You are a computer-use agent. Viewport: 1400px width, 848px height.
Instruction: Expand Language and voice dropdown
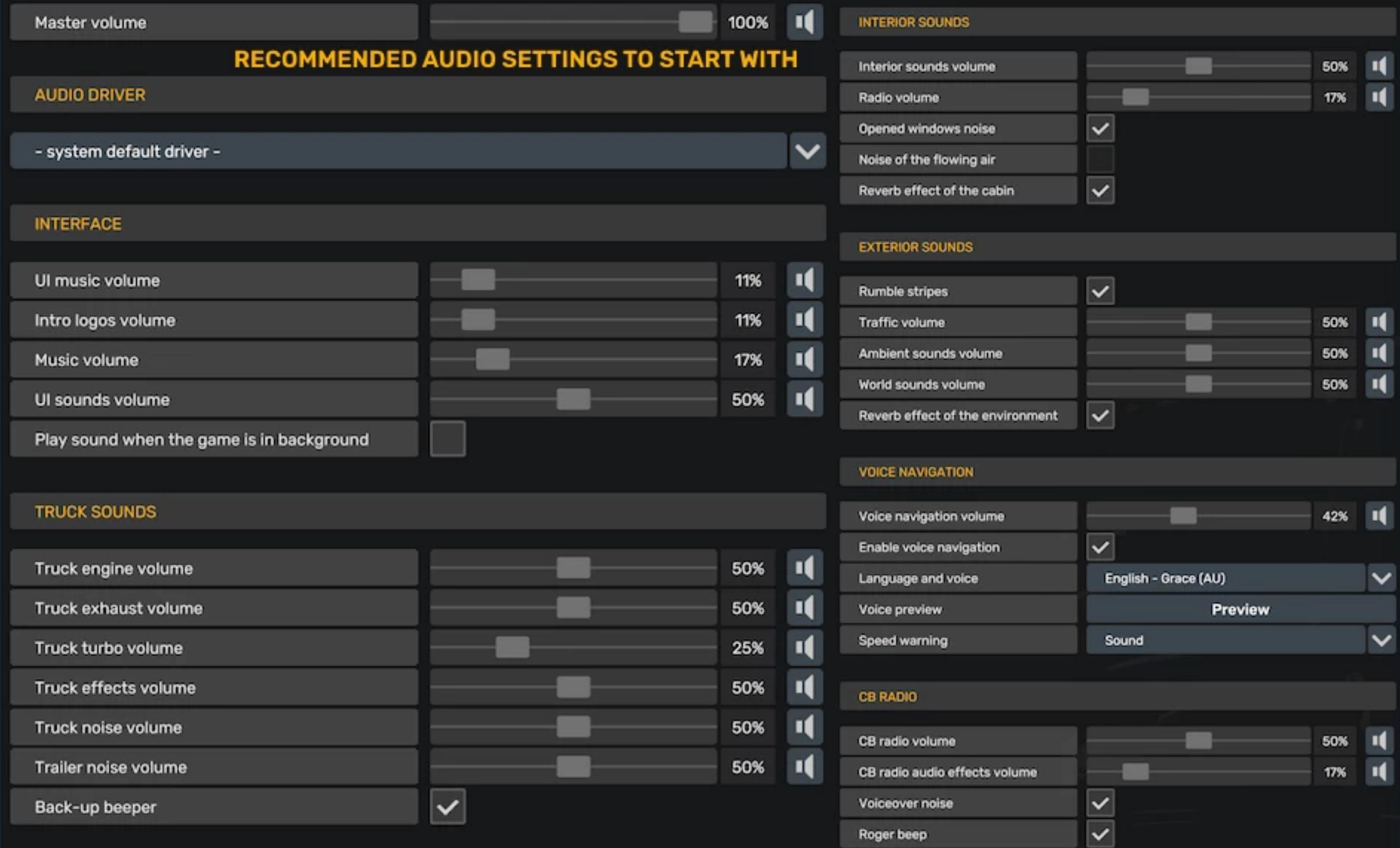(1381, 578)
